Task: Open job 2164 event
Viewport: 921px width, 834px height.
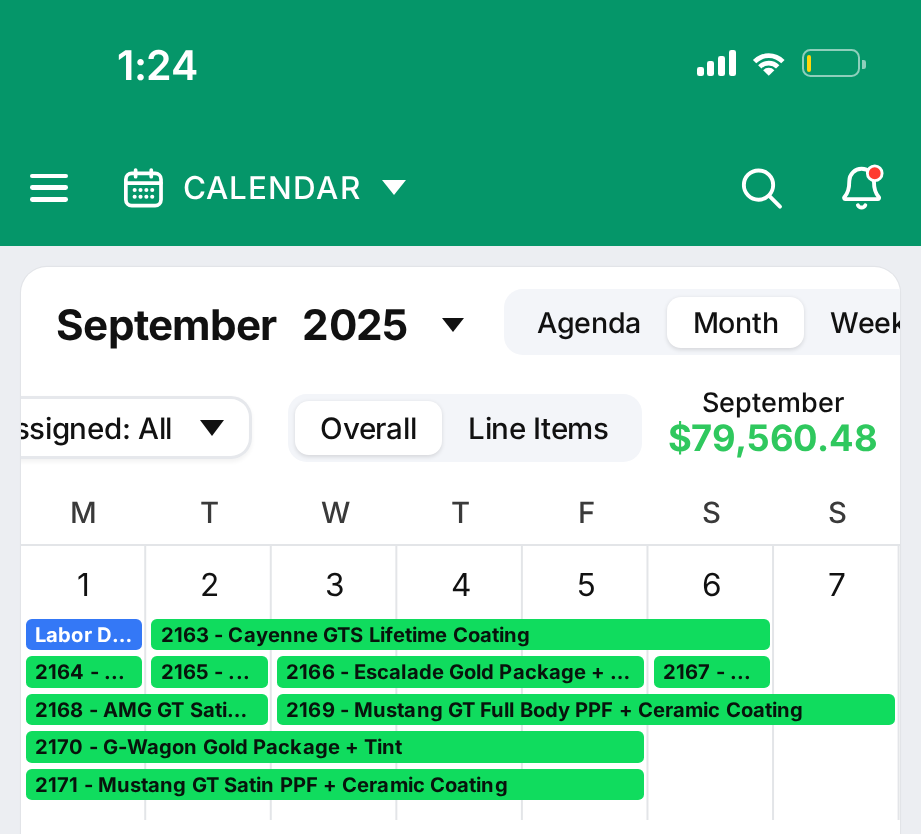Action: (84, 672)
